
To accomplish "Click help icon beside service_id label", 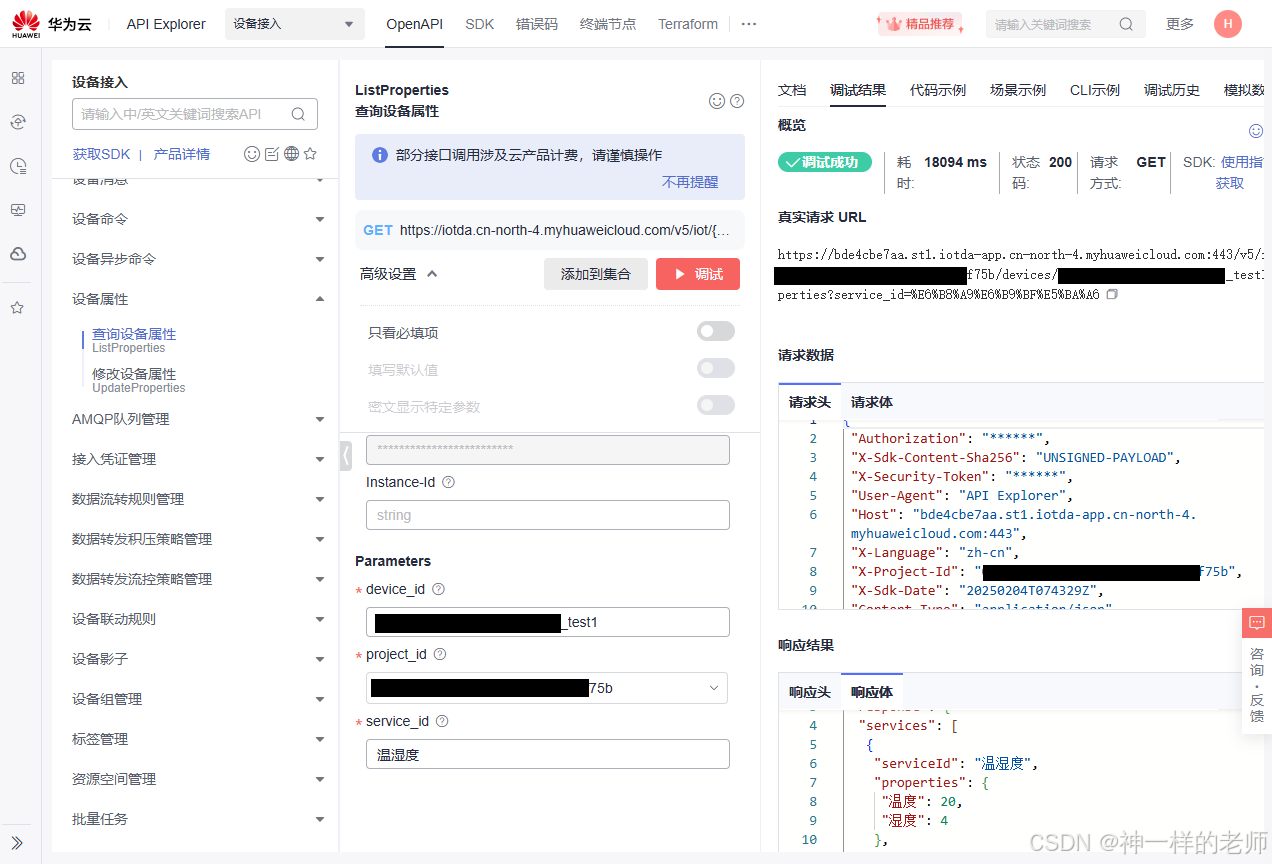I will (442, 721).
